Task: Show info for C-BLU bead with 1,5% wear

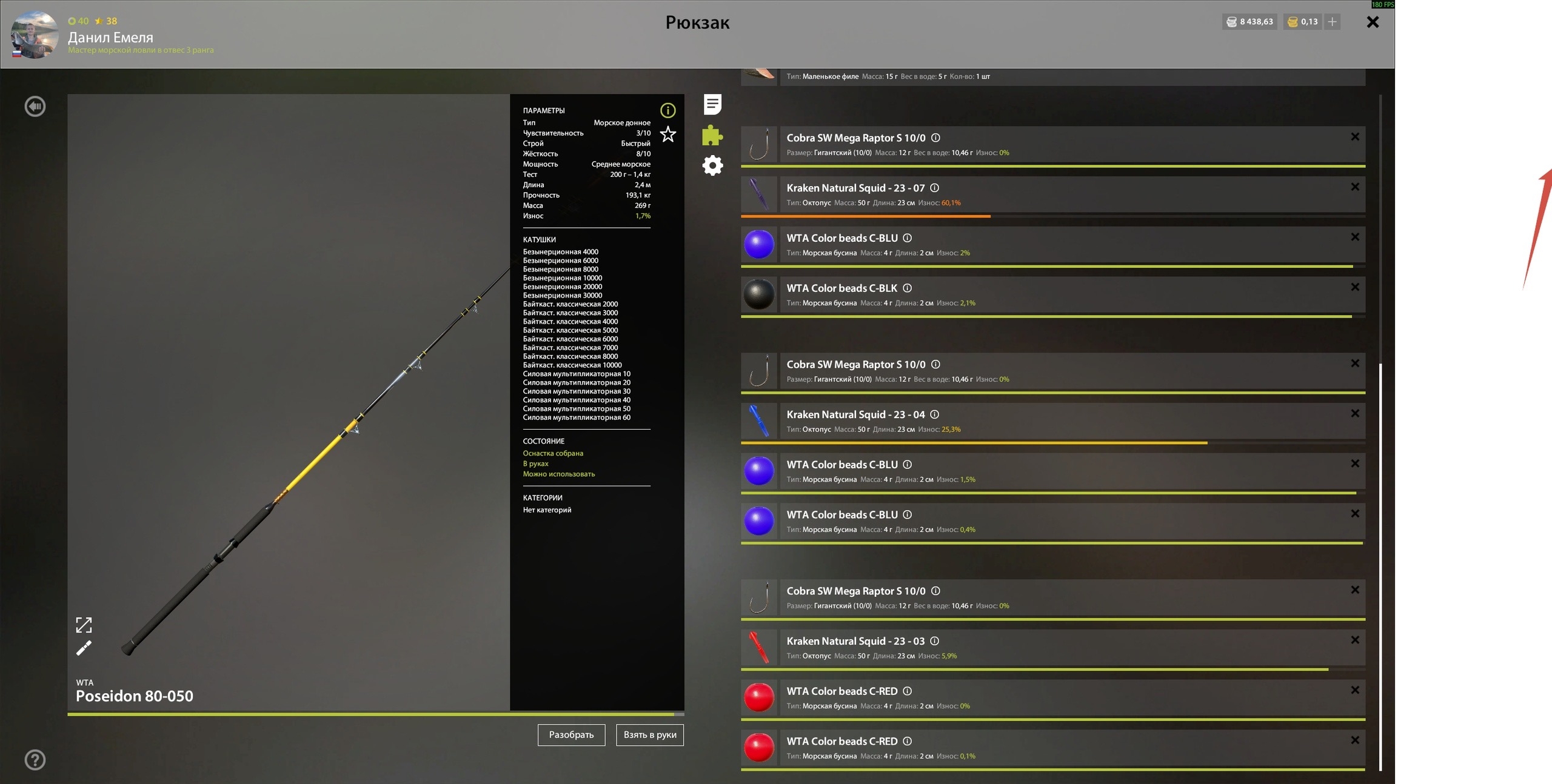Action: tap(907, 465)
